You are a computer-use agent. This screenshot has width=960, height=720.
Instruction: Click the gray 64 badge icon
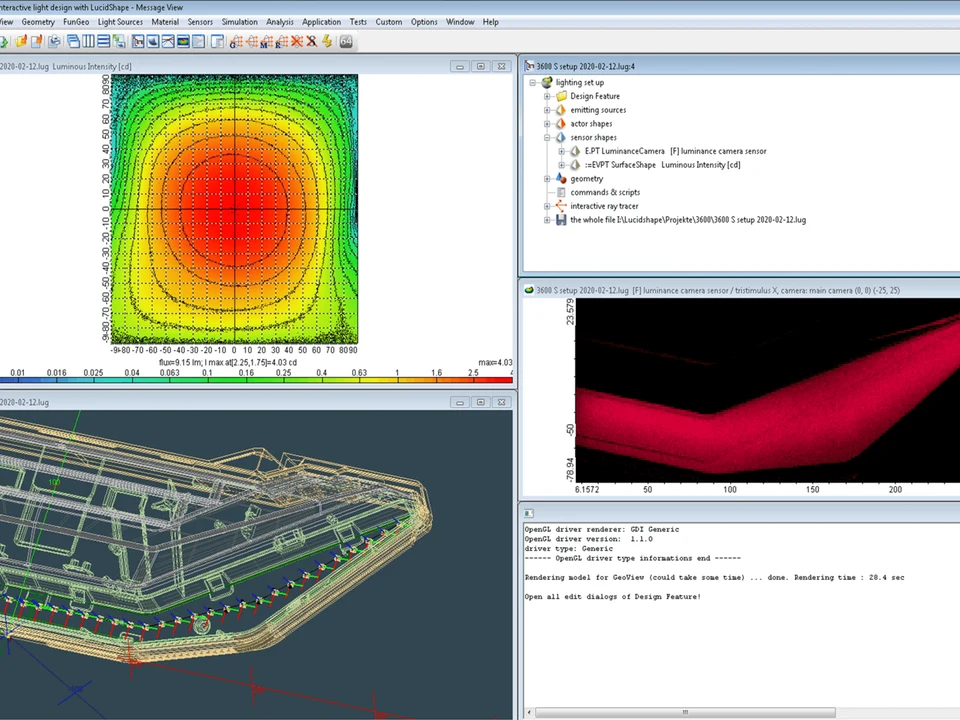click(346, 41)
